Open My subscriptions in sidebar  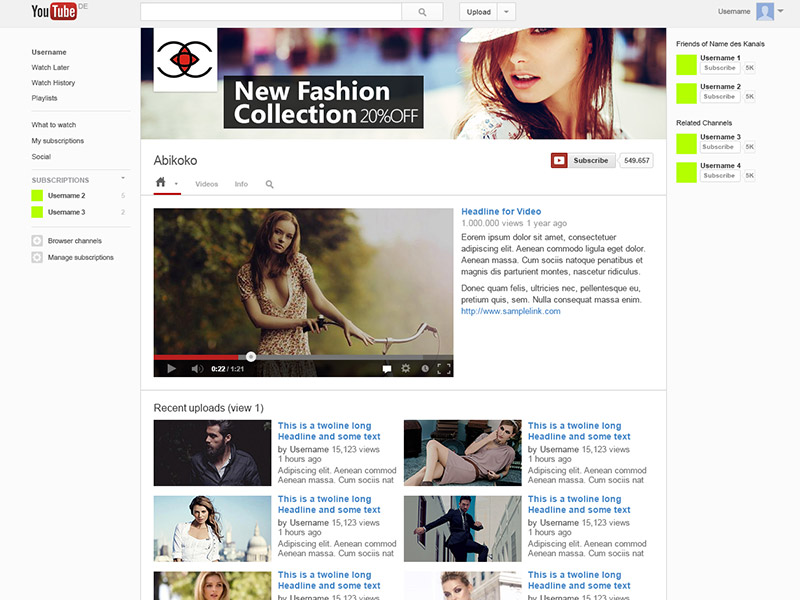[x=58, y=141]
